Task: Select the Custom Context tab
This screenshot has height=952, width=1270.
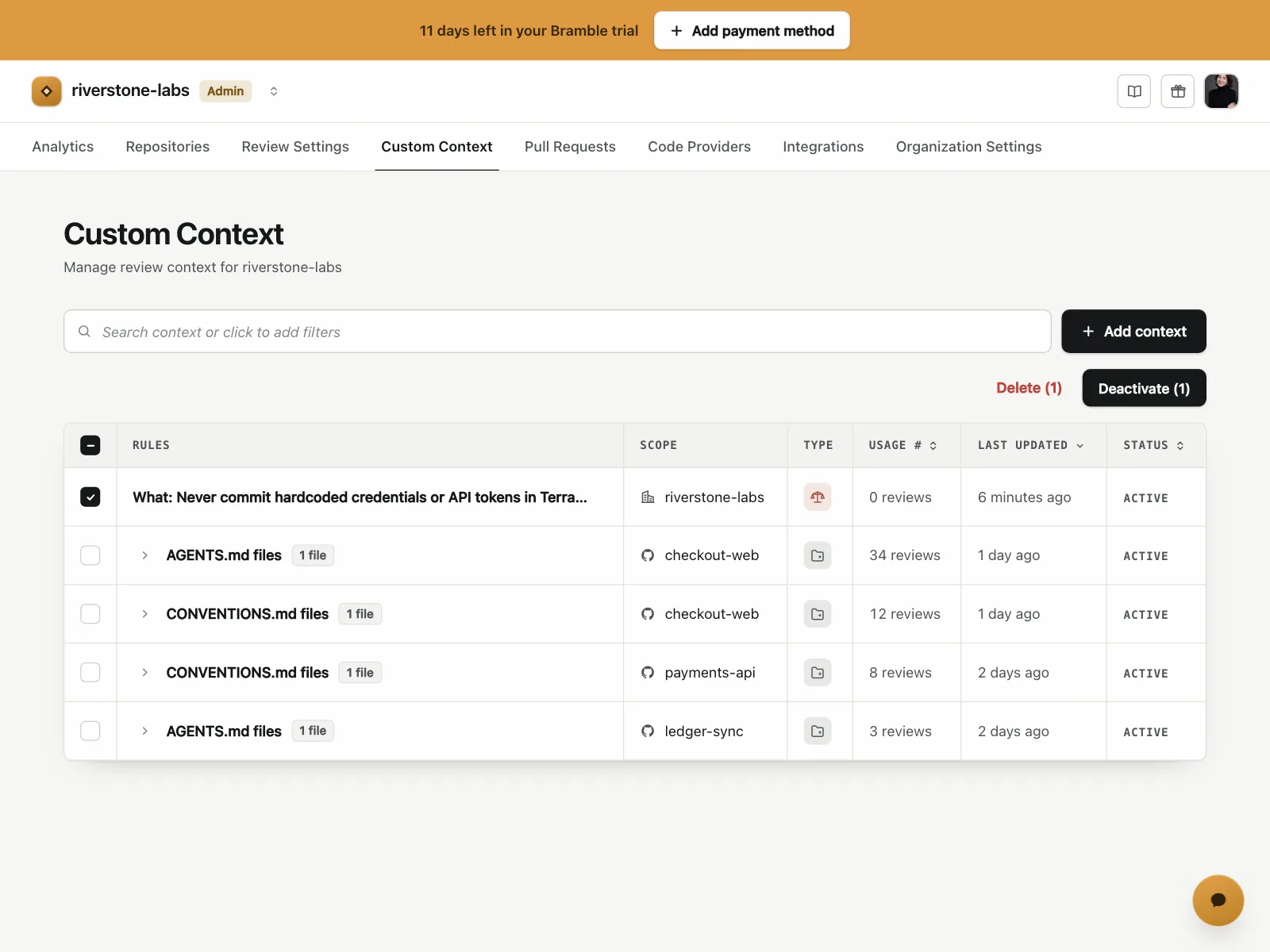Action: [437, 147]
